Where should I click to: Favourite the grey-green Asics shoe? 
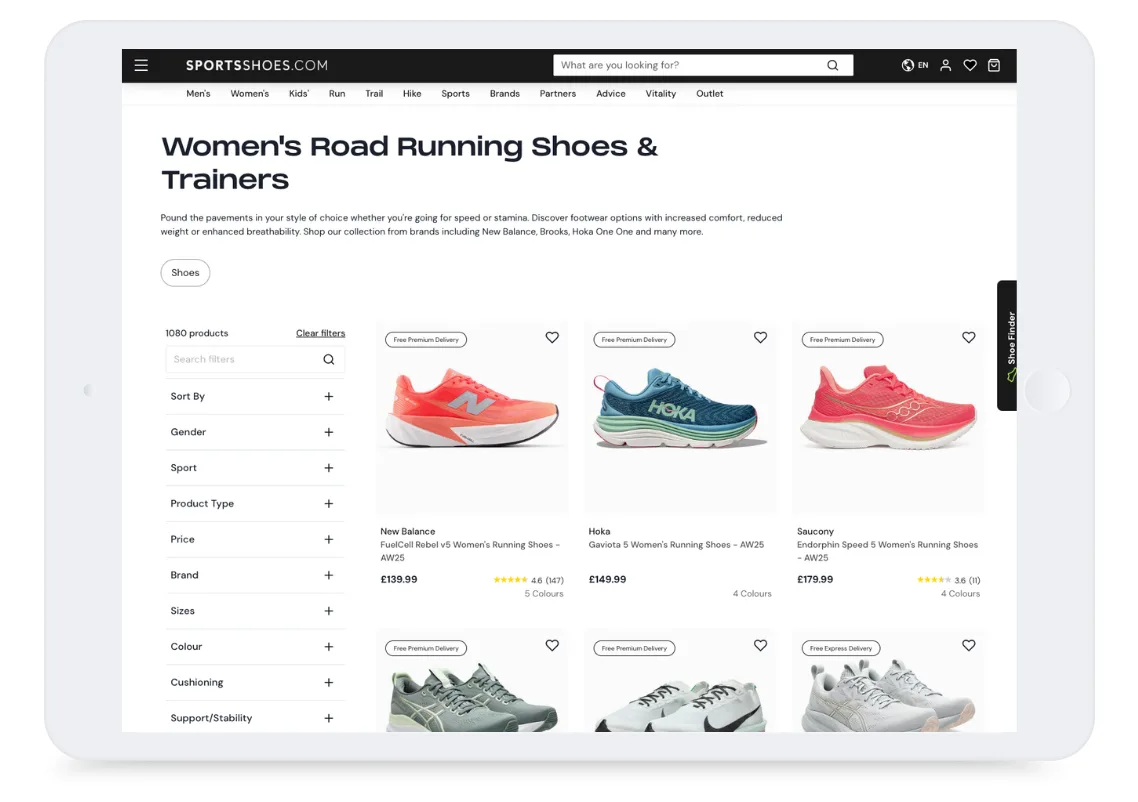pos(552,645)
